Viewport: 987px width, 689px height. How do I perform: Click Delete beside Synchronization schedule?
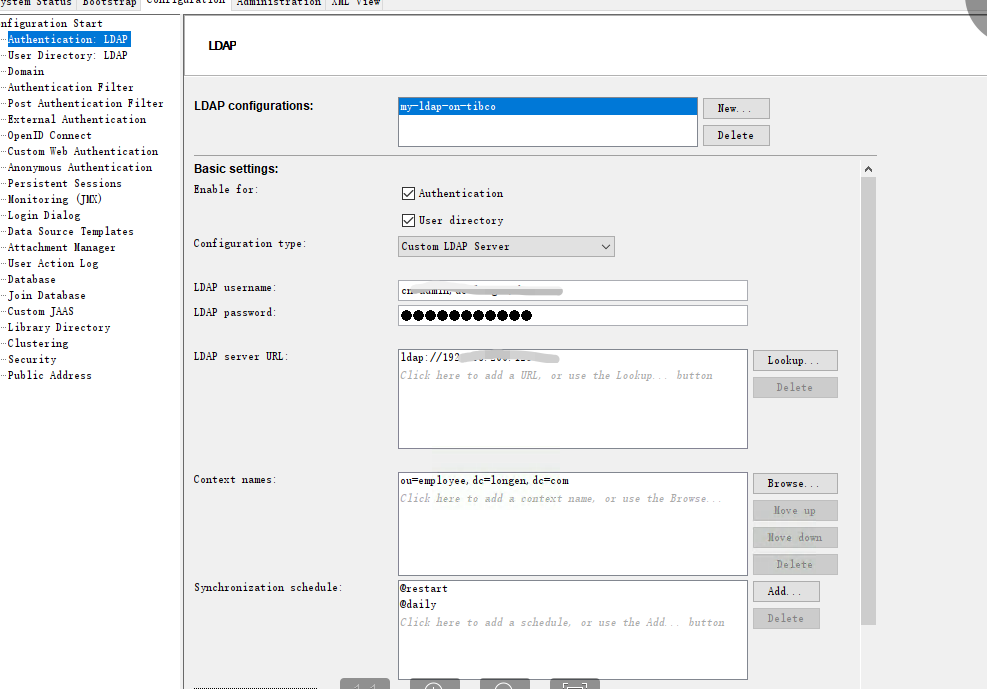click(x=786, y=619)
